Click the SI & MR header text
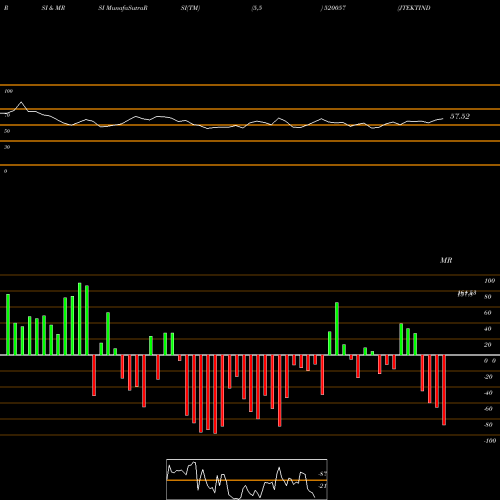500x500 pixels. tap(53, 8)
